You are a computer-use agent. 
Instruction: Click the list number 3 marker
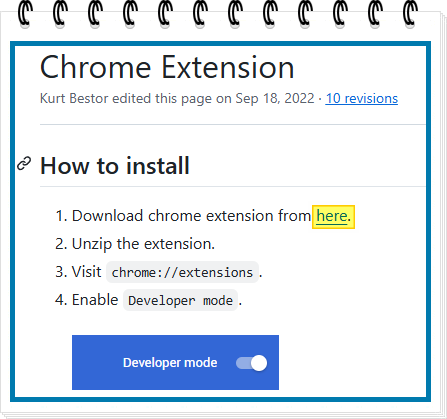(x=61, y=272)
